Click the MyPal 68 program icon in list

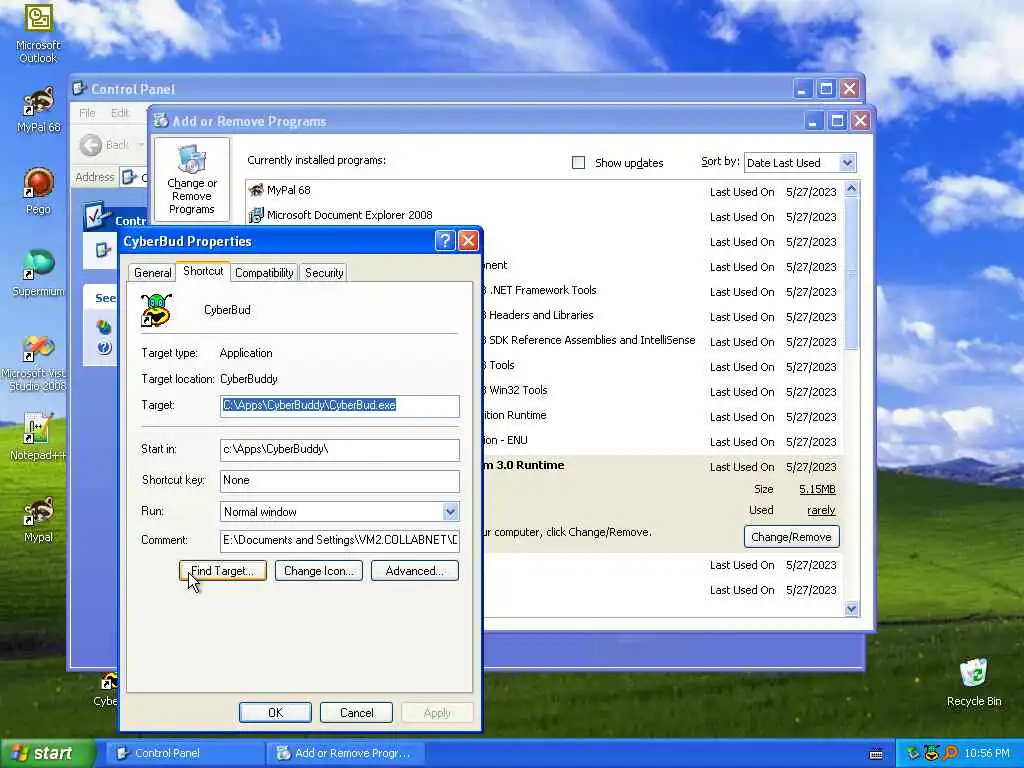coord(256,190)
